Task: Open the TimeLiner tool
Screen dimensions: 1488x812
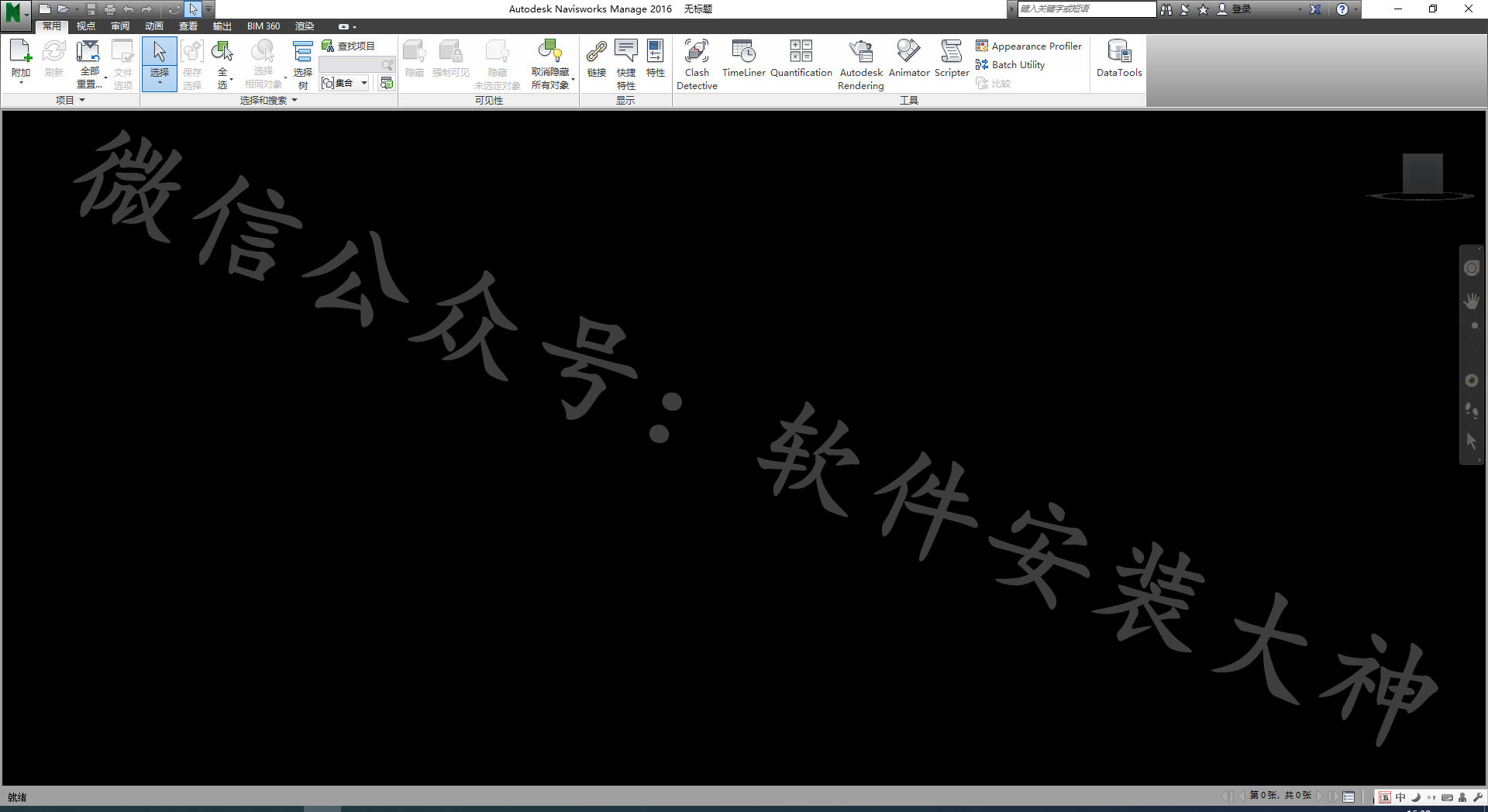Action: coord(744,59)
